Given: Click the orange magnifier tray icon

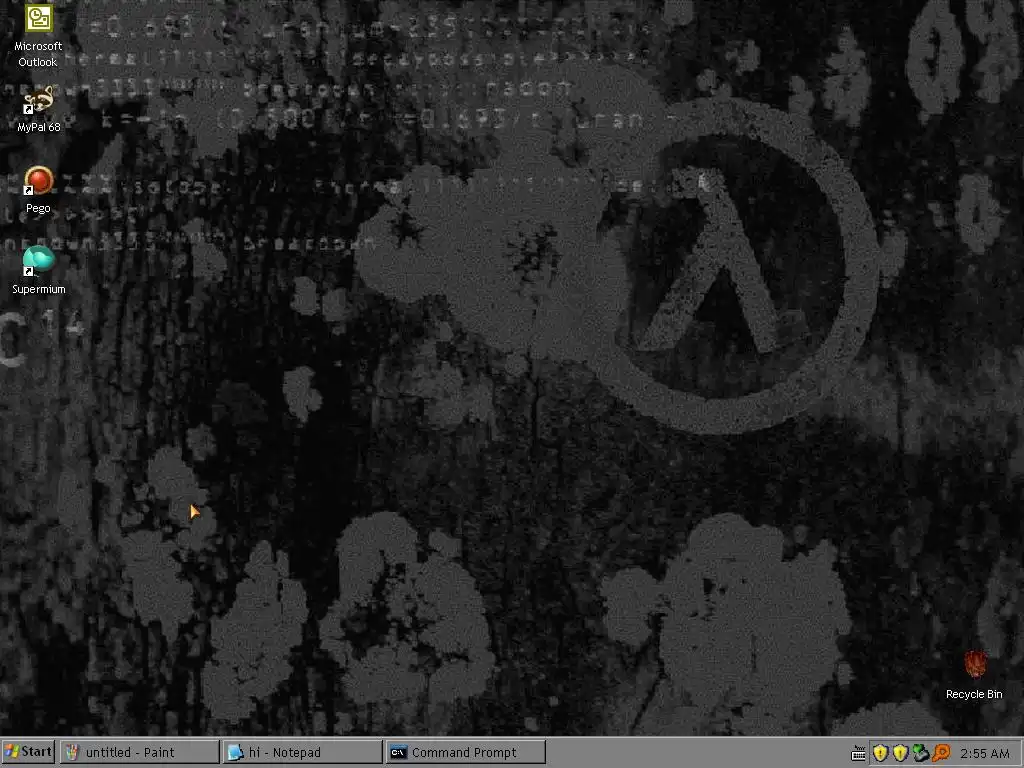Looking at the screenshot, I should pyautogui.click(x=941, y=753).
